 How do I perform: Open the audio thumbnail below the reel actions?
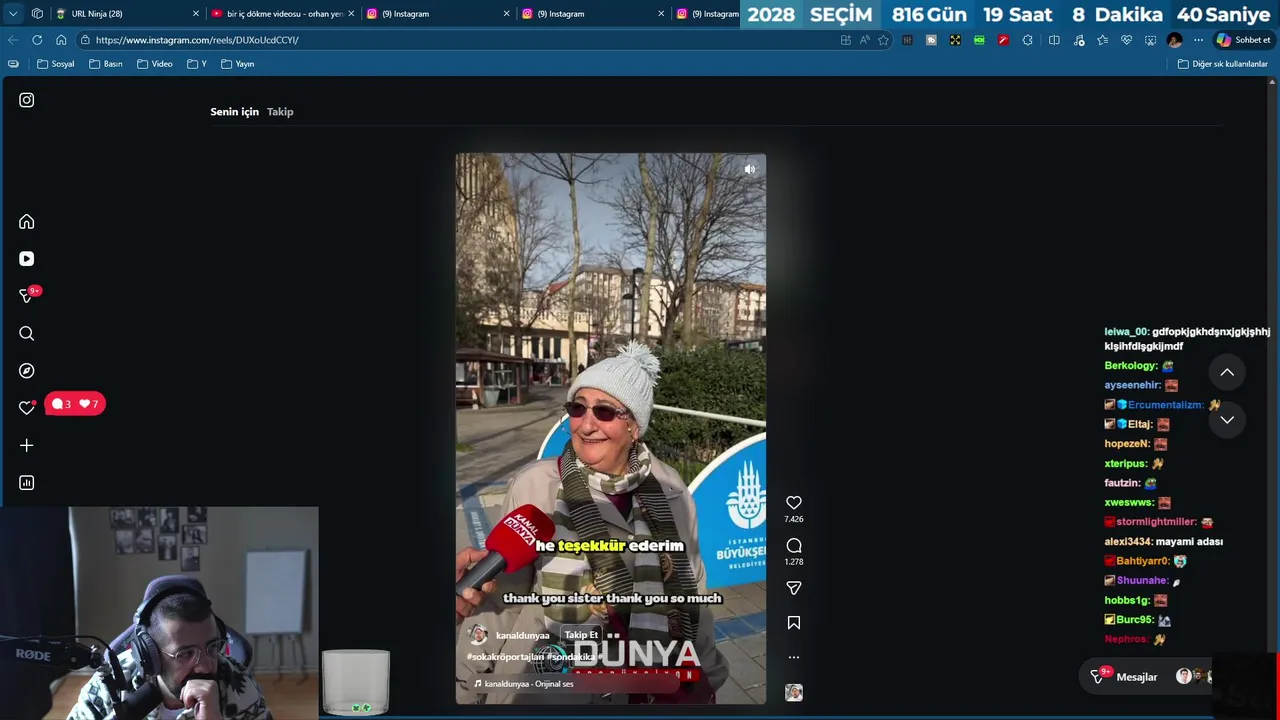point(794,692)
